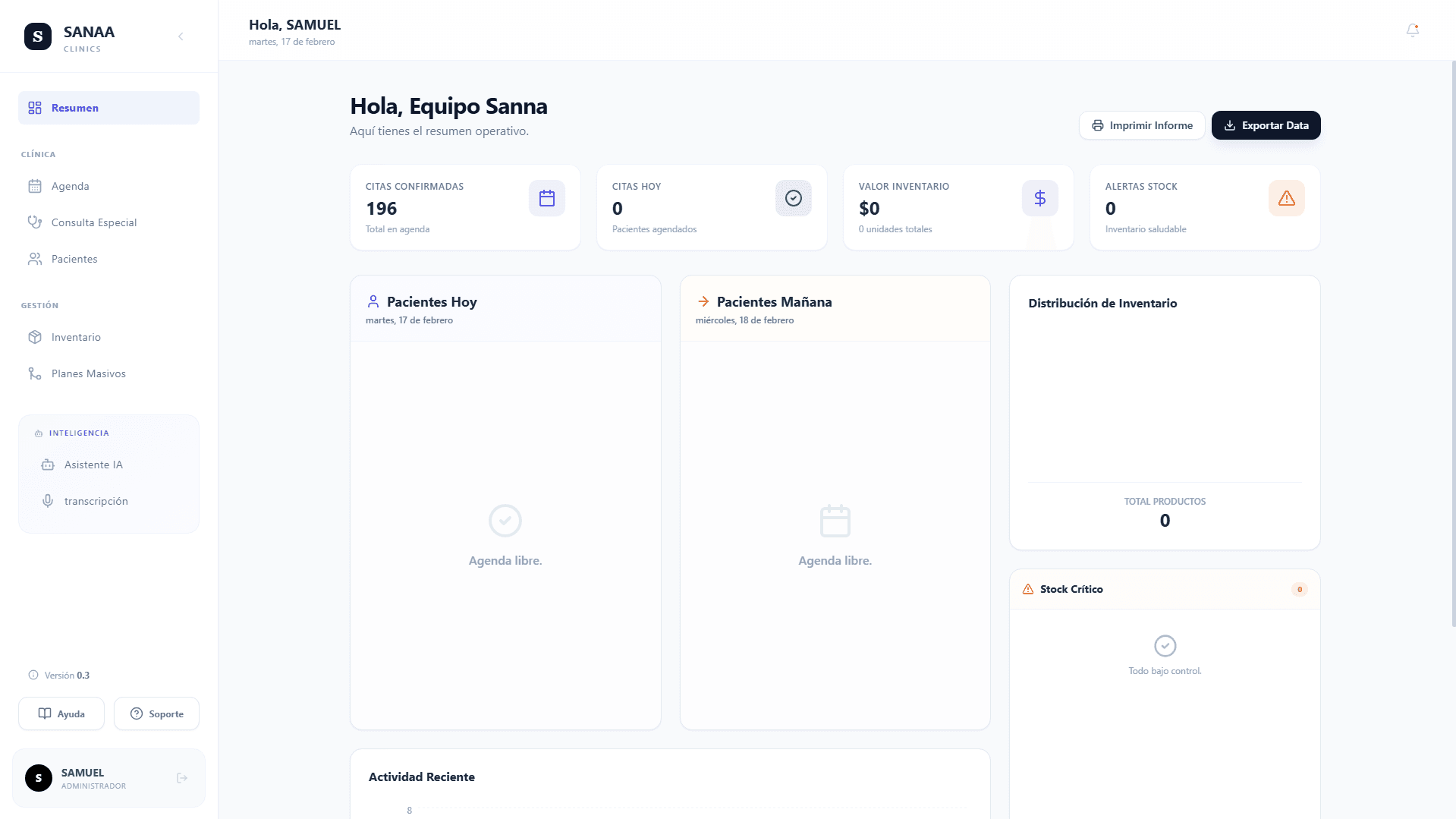Click the Soporte button

[156, 713]
